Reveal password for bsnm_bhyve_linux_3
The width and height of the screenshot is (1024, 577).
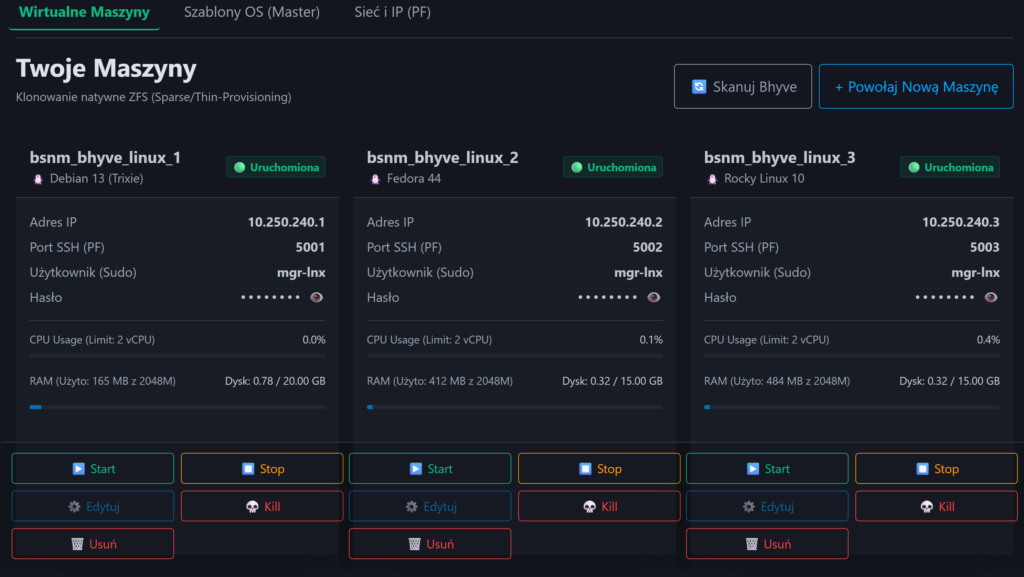[x=991, y=298]
